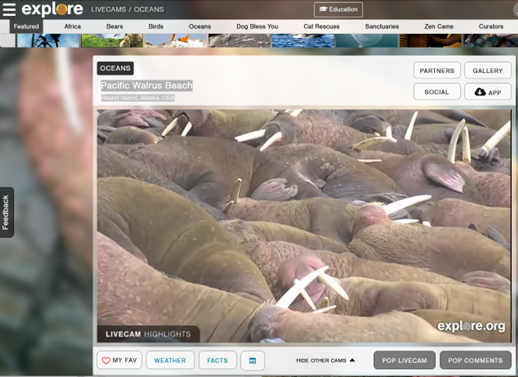Click the cloud download APP button

(x=488, y=92)
